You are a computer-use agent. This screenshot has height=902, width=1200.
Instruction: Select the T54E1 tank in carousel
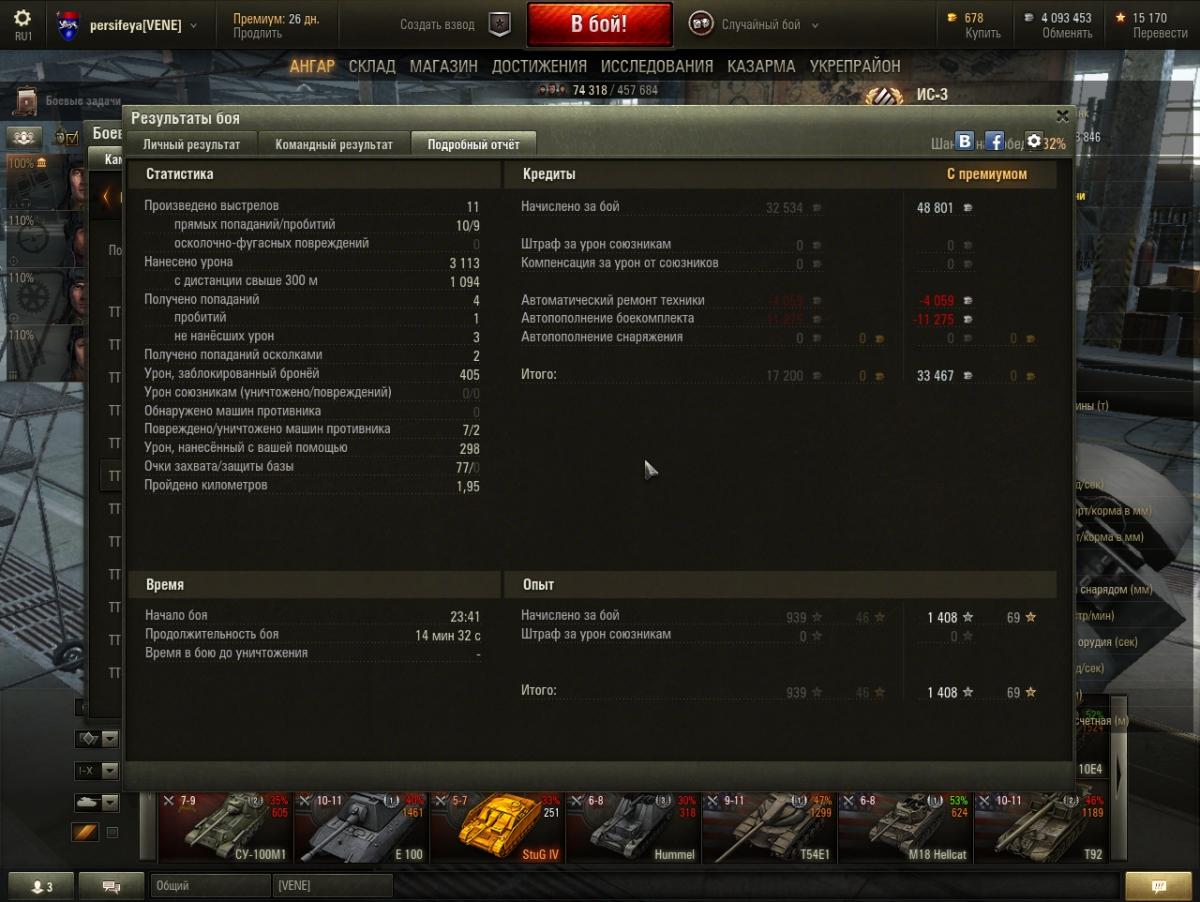769,826
